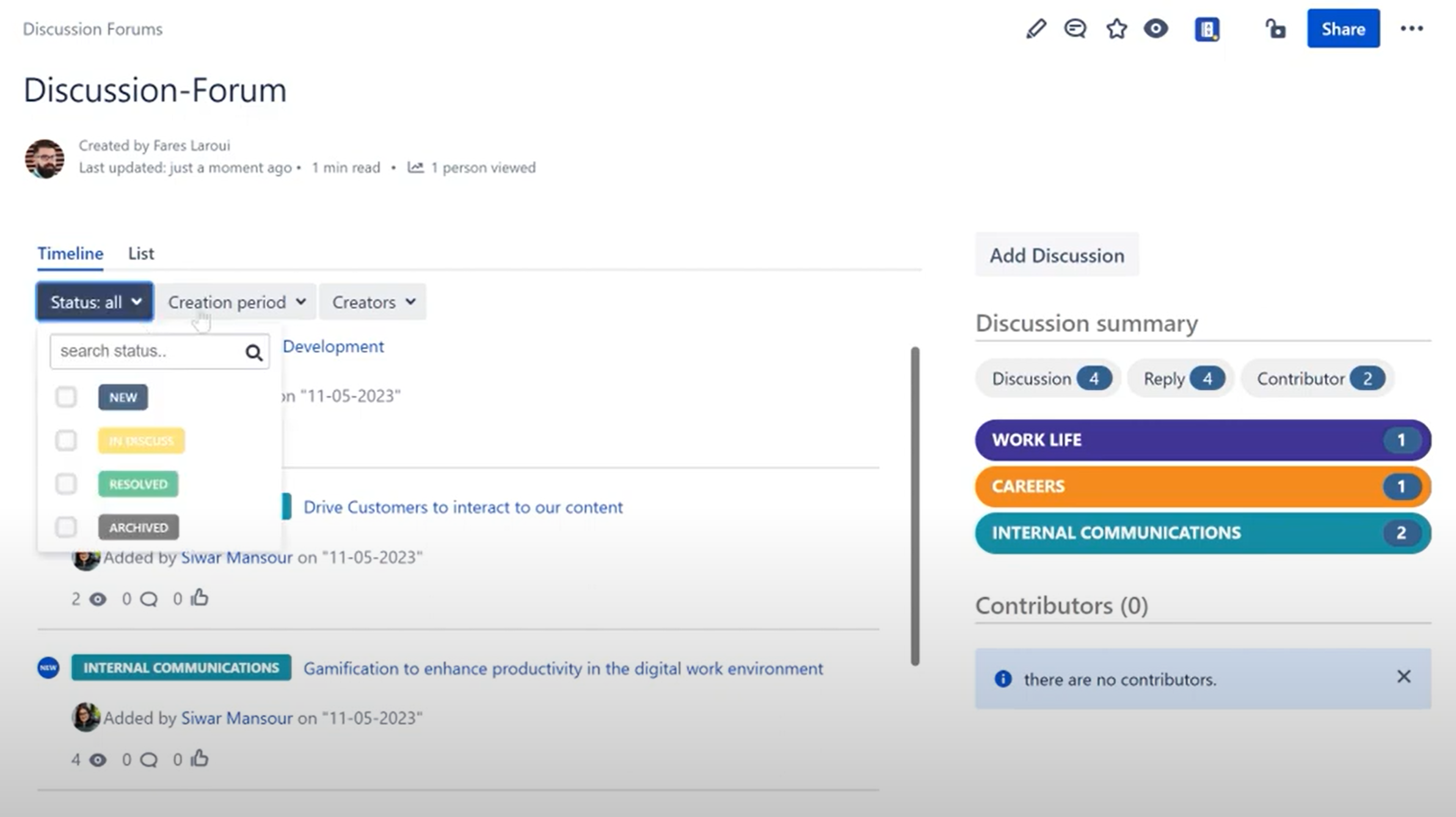This screenshot has width=1456, height=817.
Task: Click the unlock restrictions icon
Action: tap(1276, 28)
